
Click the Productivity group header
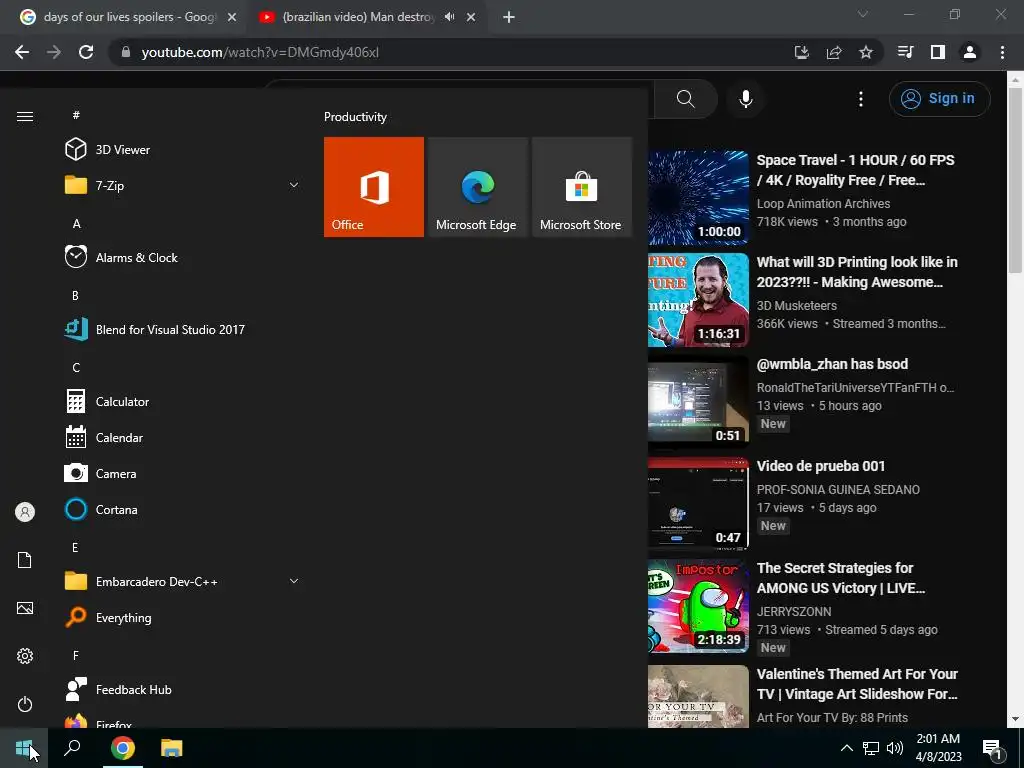pyautogui.click(x=355, y=117)
